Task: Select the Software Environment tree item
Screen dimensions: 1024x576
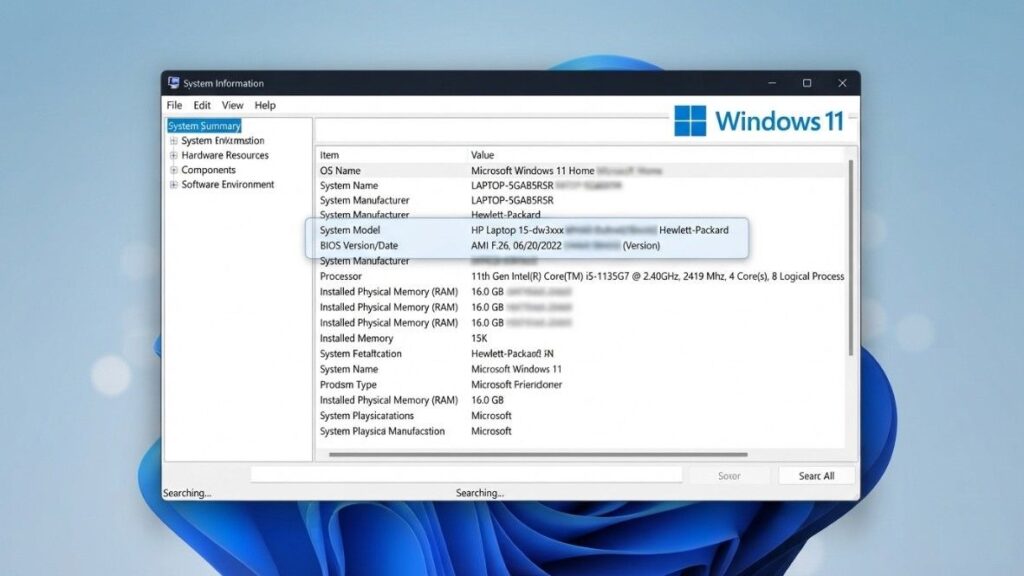Action: (228, 185)
